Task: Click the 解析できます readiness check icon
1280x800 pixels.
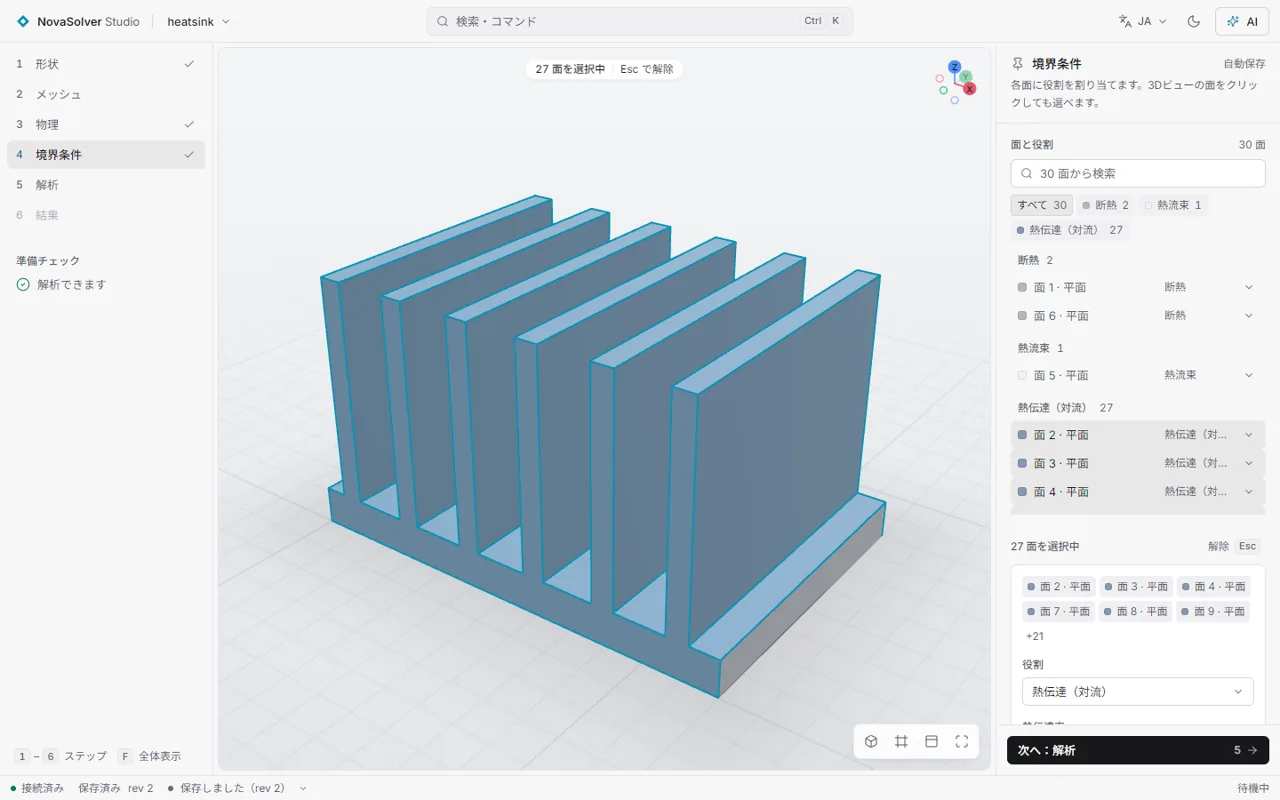Action: click(23, 284)
